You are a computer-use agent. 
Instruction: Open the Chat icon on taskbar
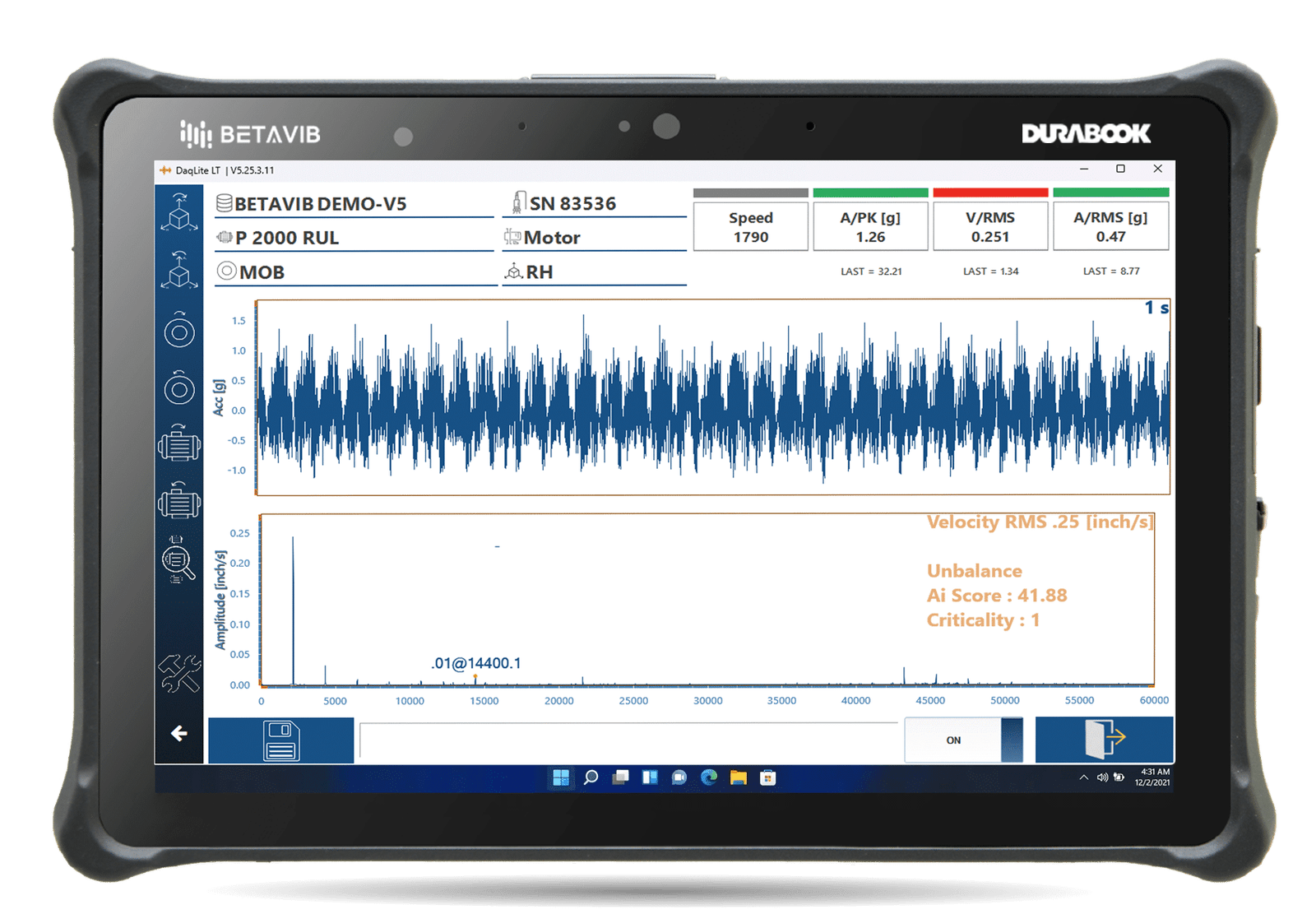tap(679, 777)
